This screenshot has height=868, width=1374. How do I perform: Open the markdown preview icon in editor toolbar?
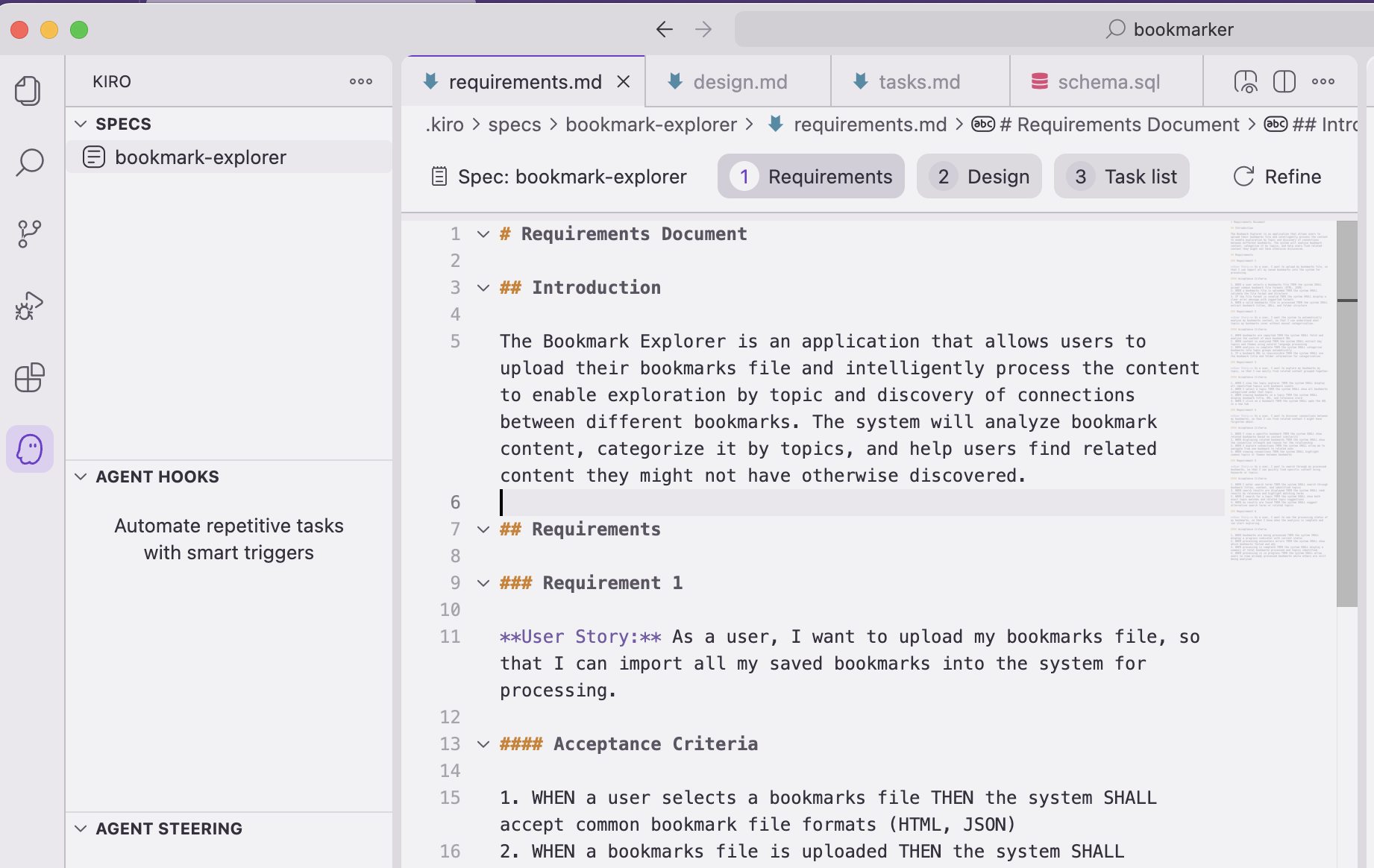pyautogui.click(x=1246, y=81)
